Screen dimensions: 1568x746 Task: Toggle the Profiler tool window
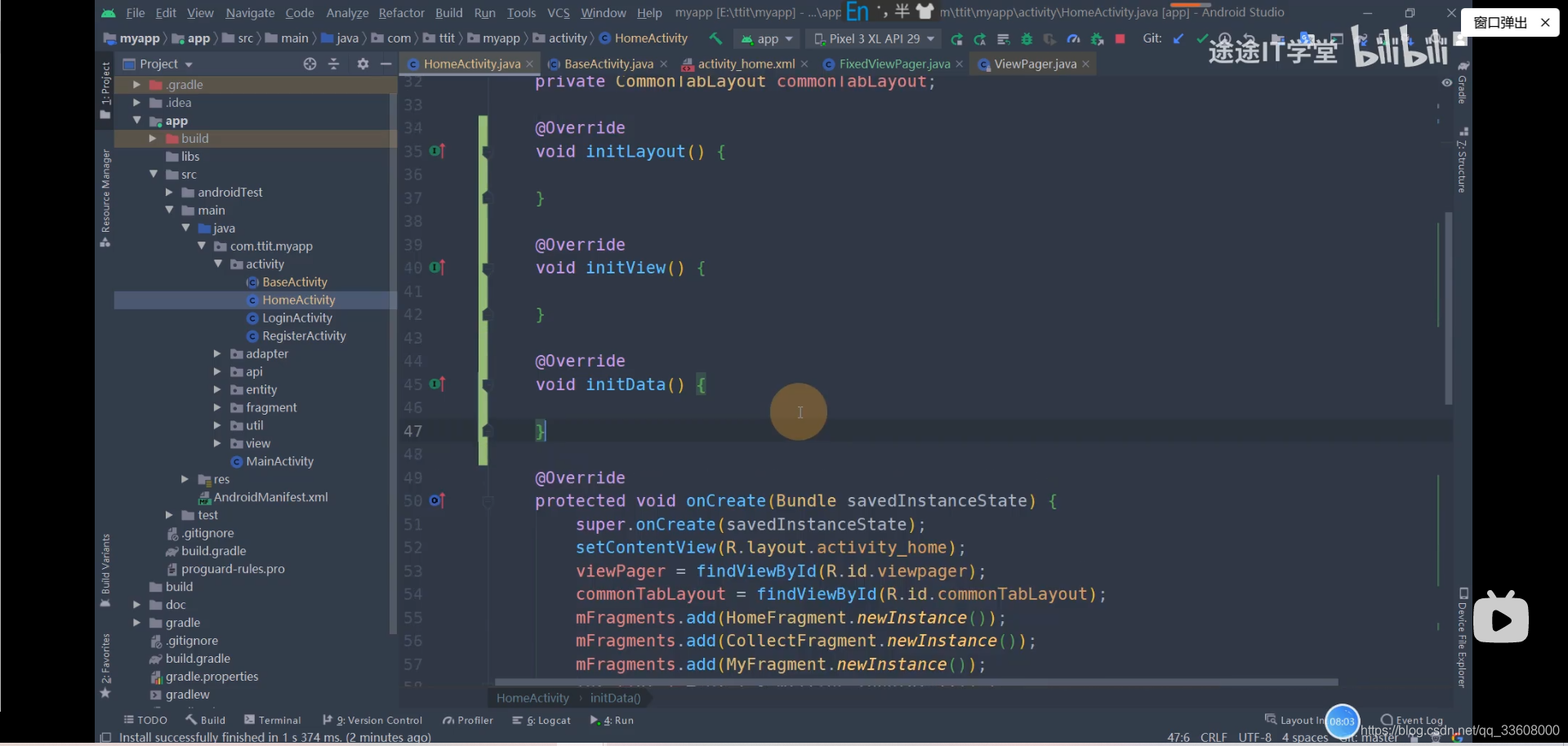click(468, 720)
